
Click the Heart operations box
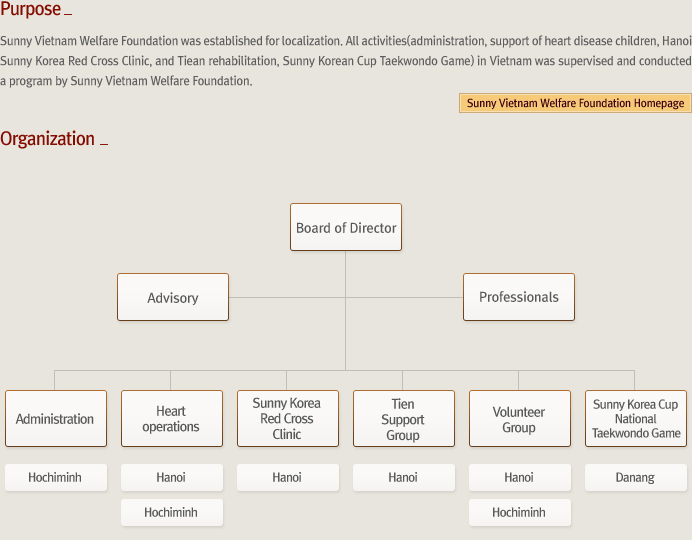point(172,418)
